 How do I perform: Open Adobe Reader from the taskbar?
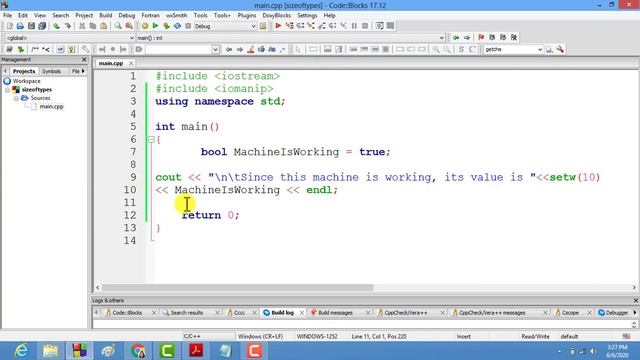[196, 351]
